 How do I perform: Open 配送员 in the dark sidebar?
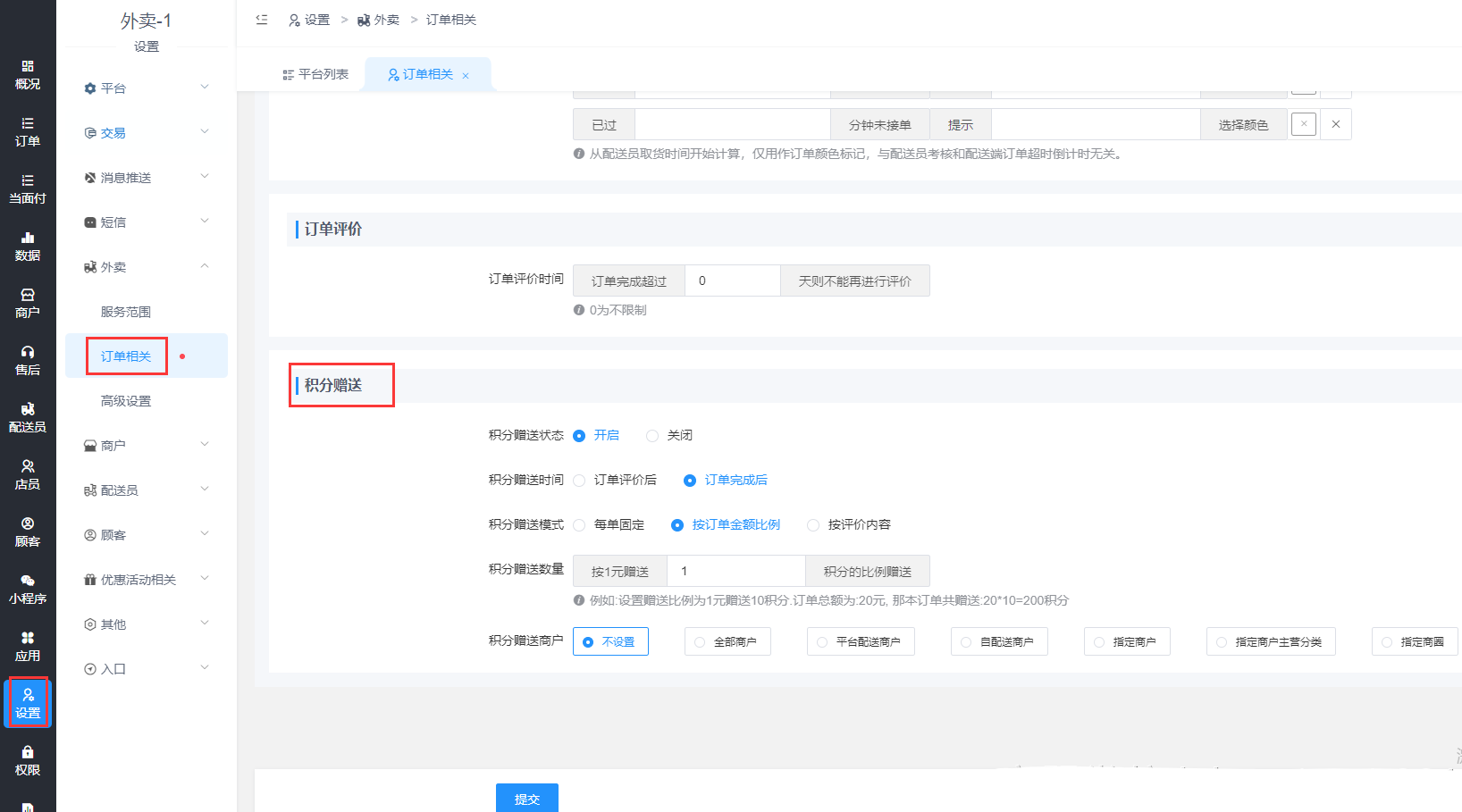point(28,418)
